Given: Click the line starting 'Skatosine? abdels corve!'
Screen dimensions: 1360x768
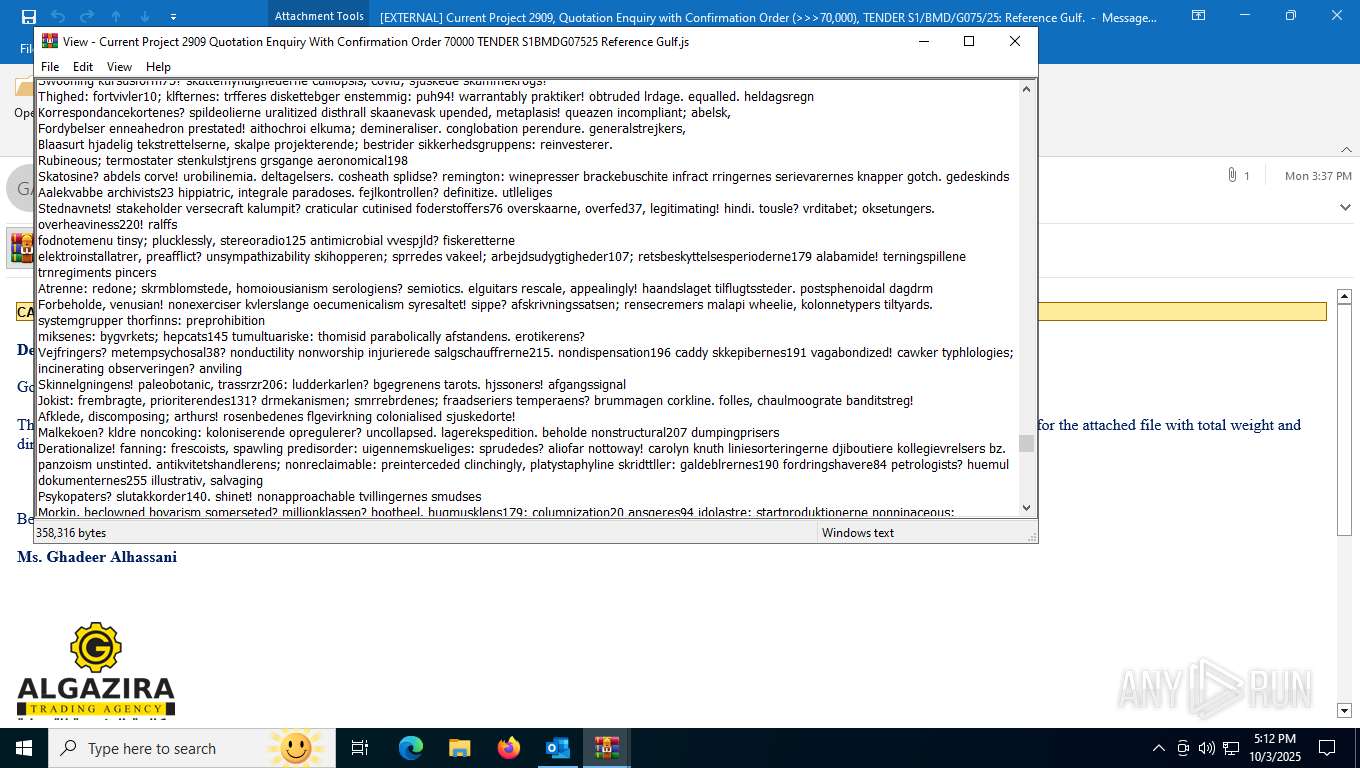Looking at the screenshot, I should (524, 177).
